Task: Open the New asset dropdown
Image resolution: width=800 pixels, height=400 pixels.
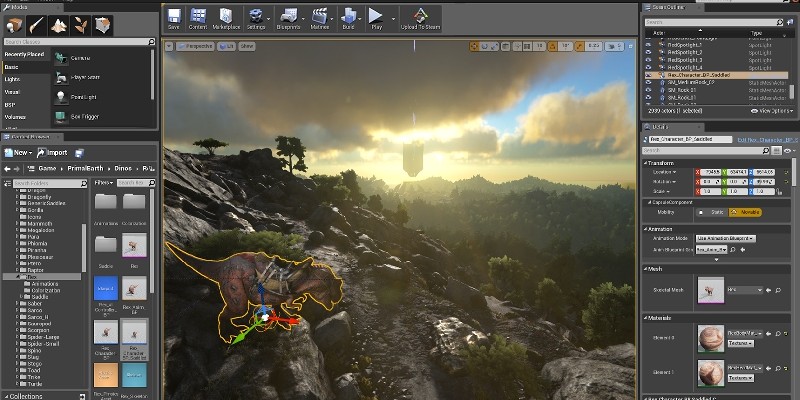Action: (18, 153)
